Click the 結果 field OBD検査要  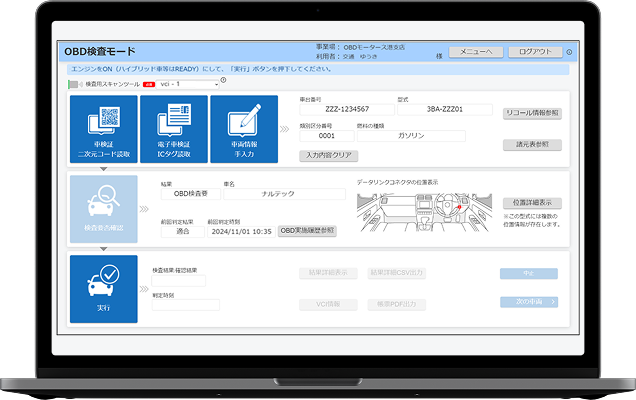[x=191, y=194]
